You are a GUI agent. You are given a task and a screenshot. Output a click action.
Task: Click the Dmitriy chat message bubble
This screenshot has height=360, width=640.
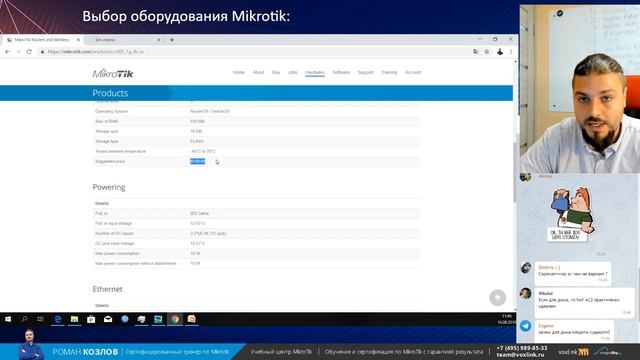(x=573, y=274)
